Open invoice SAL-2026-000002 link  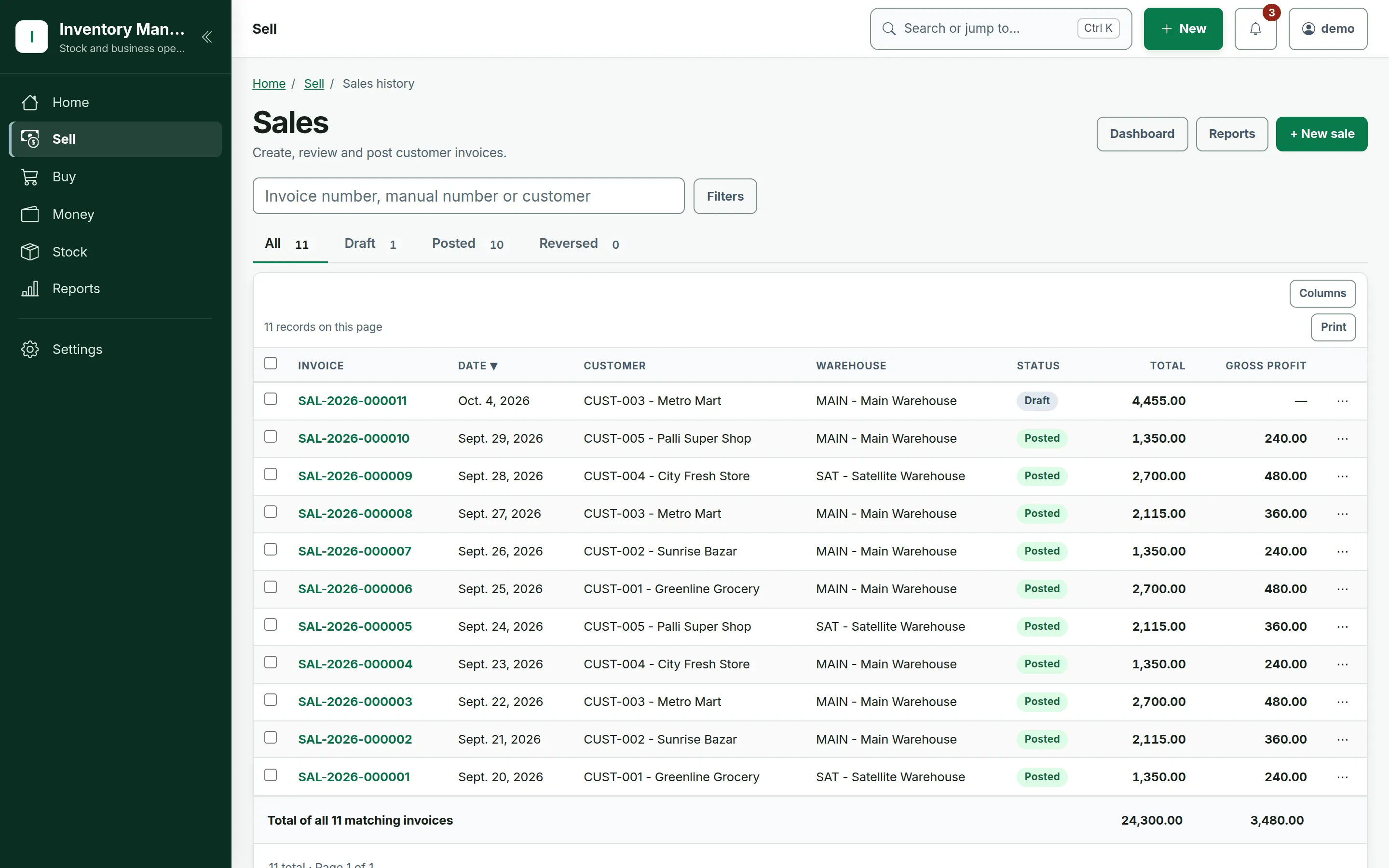pos(354,739)
